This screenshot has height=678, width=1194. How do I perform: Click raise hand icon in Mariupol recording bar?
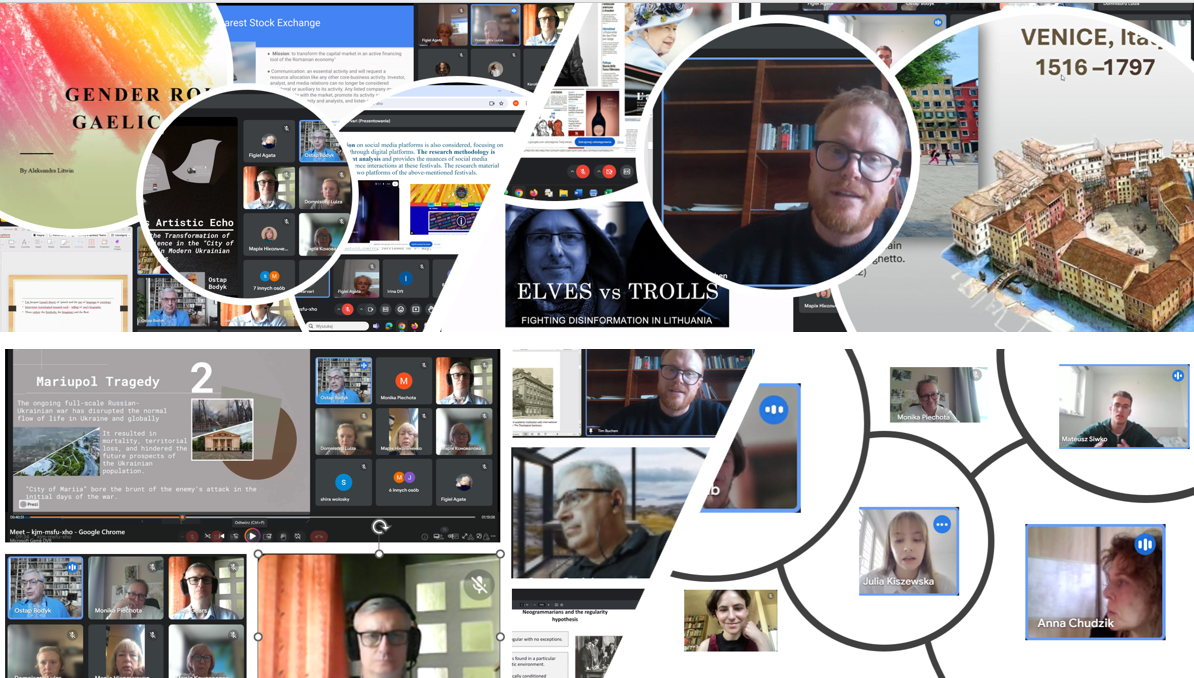click(283, 536)
